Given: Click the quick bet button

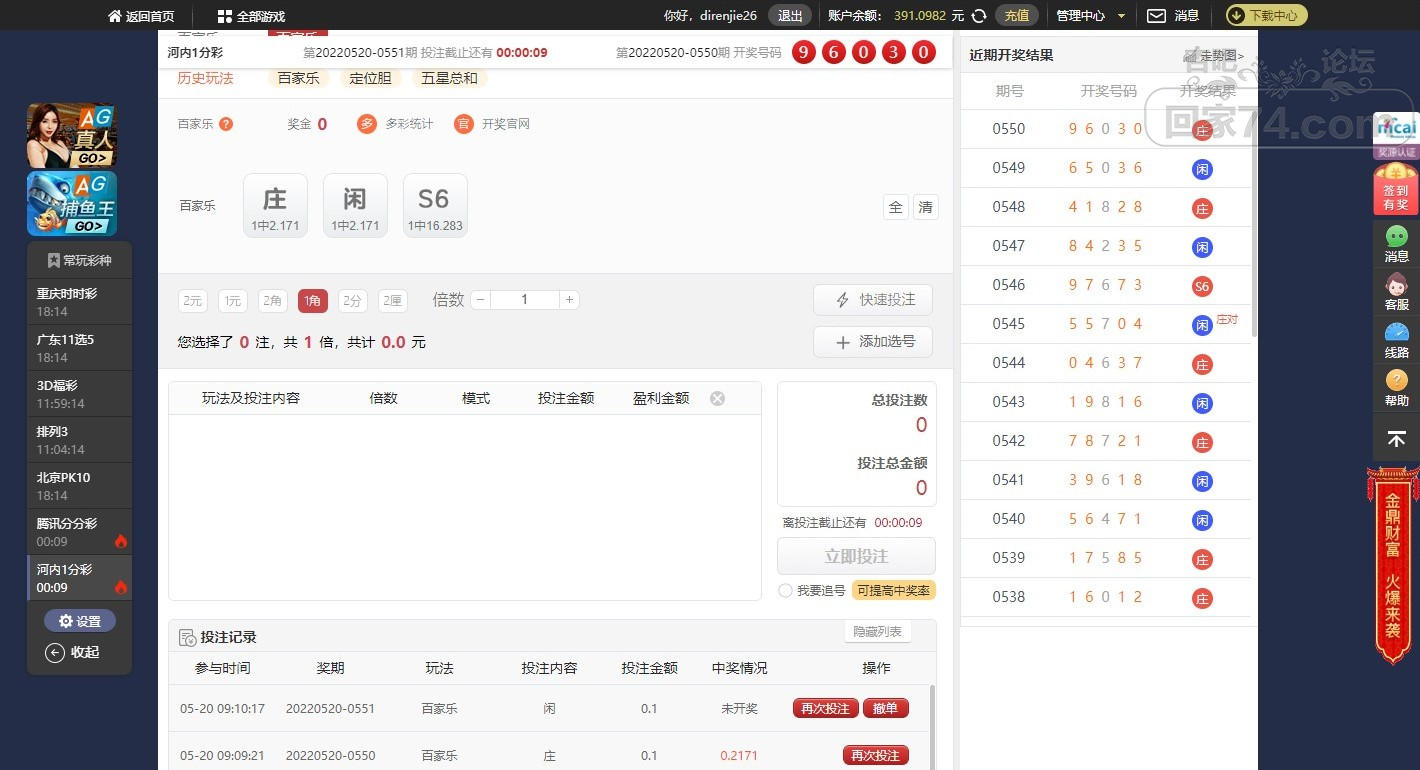Looking at the screenshot, I should (873, 300).
